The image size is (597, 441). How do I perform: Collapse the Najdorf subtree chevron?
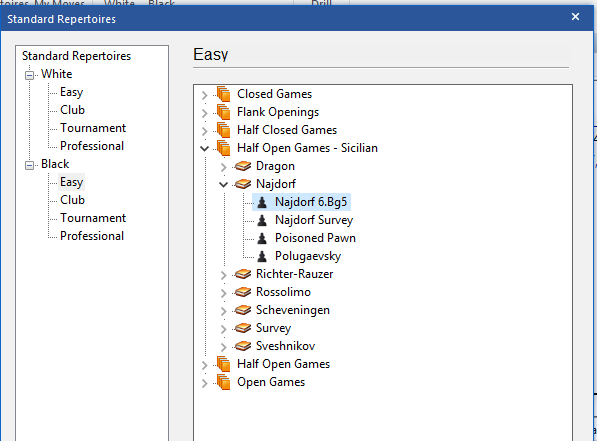click(x=223, y=184)
